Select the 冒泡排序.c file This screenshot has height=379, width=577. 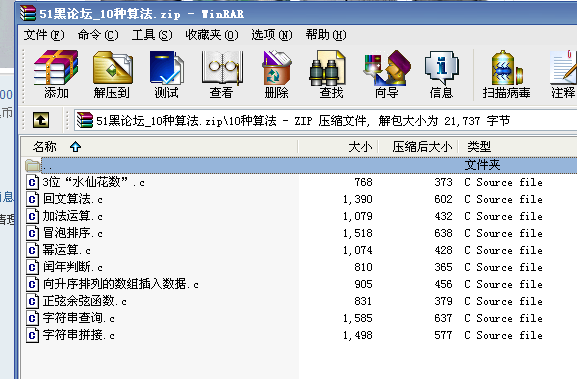pyautogui.click(x=72, y=233)
